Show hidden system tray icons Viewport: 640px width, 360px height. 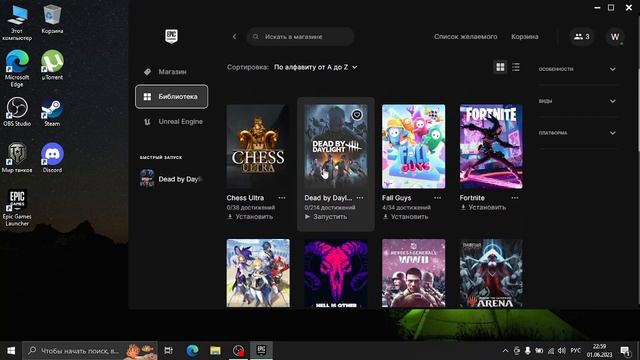point(505,351)
